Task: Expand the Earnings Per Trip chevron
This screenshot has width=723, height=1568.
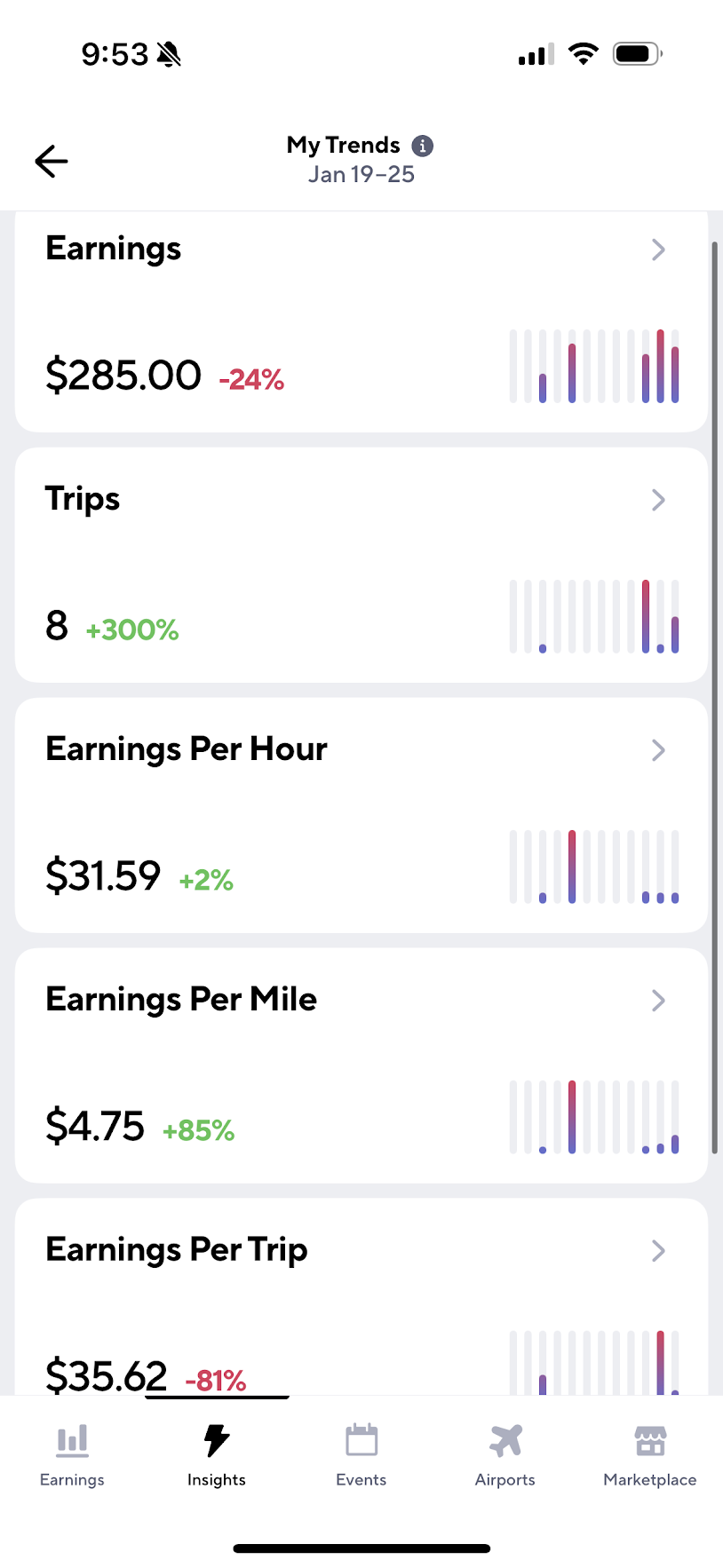Action: click(x=658, y=1251)
